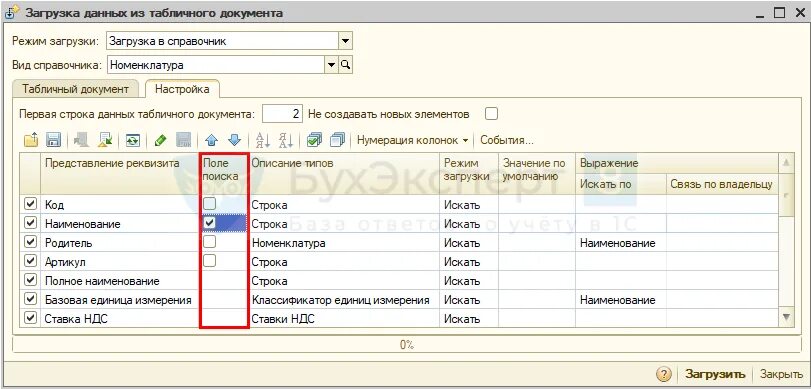Click the save settings floppy icon
This screenshot has height=389, width=811.
coord(54,140)
